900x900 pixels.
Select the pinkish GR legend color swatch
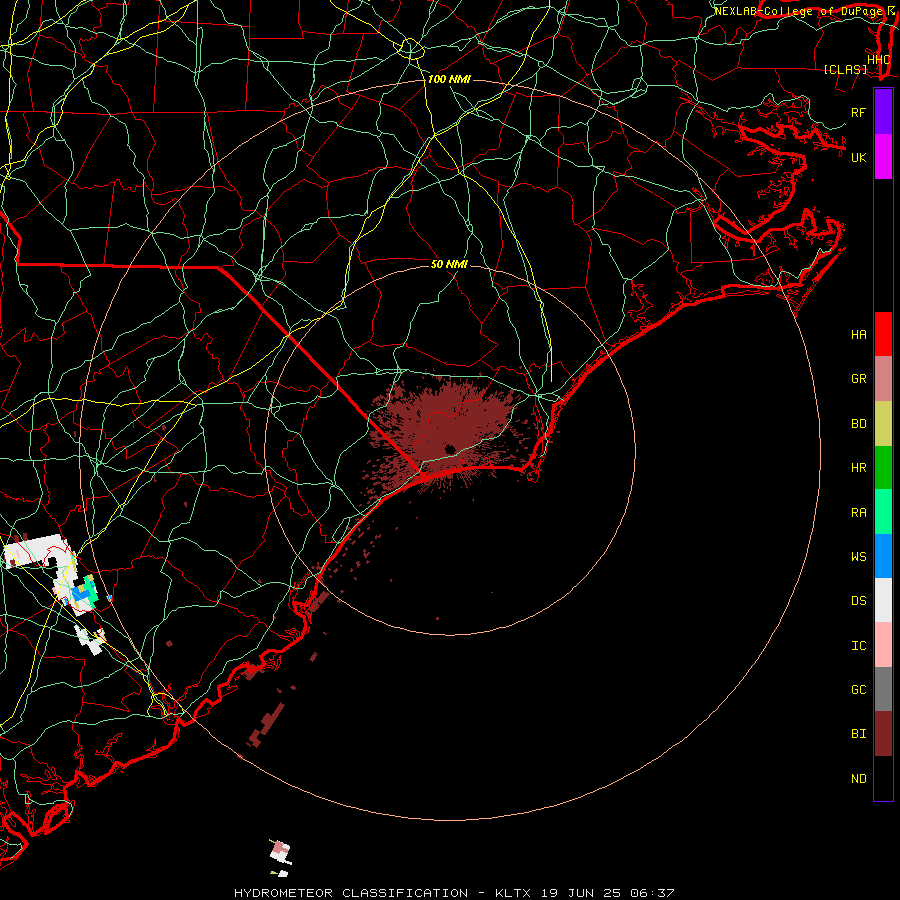point(883,378)
